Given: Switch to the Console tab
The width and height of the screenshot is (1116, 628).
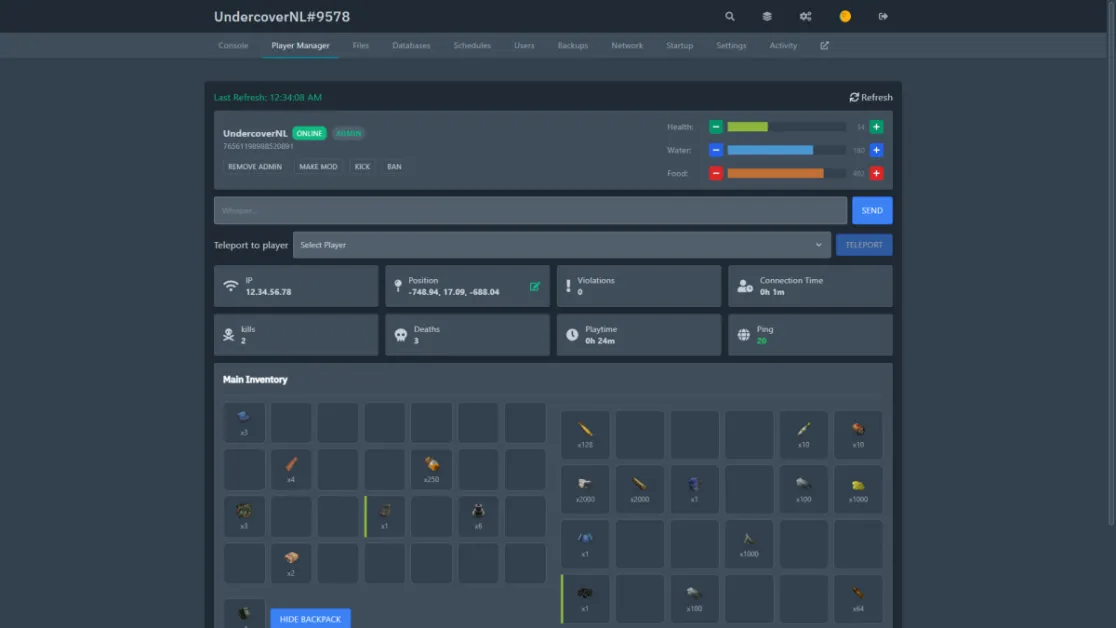Looking at the screenshot, I should [233, 46].
